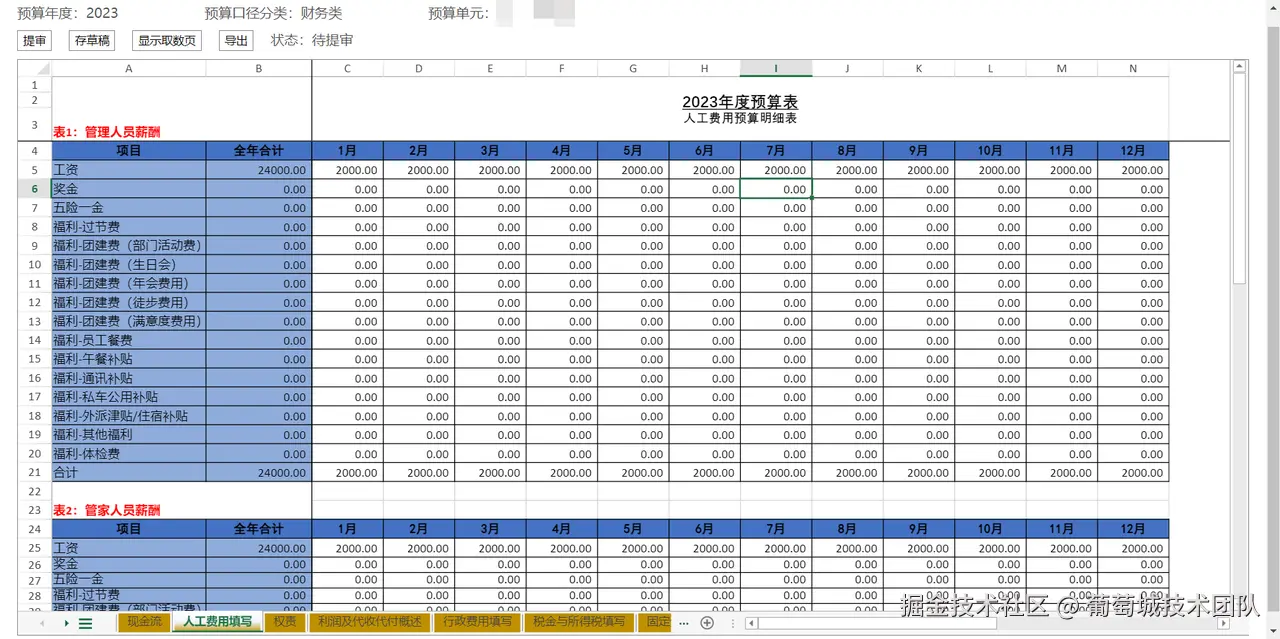Click 1月 header in row 4

point(347,151)
